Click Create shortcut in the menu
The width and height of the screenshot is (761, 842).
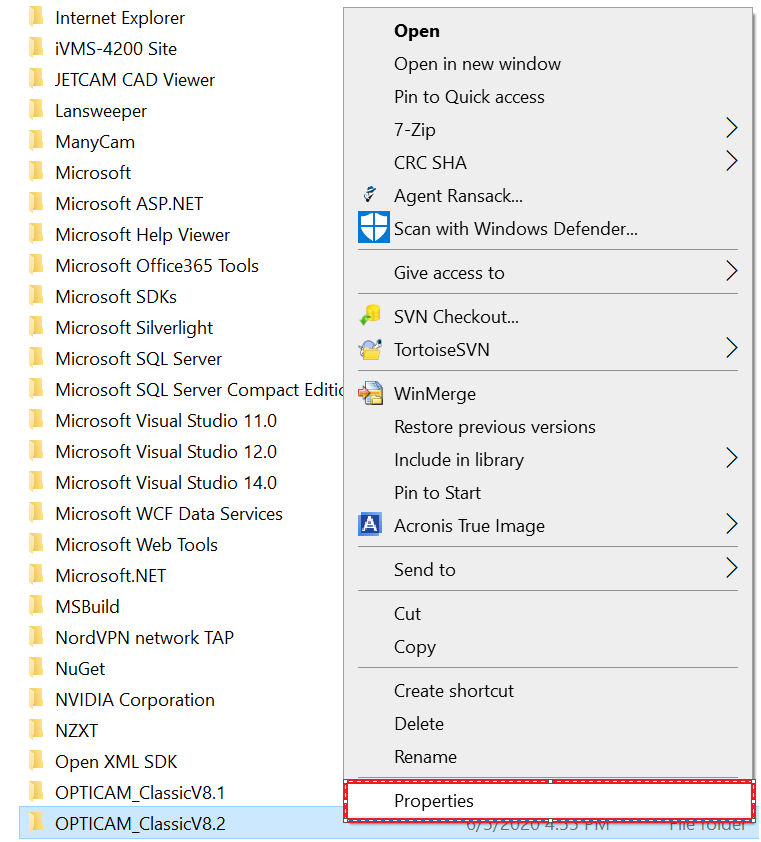(453, 691)
